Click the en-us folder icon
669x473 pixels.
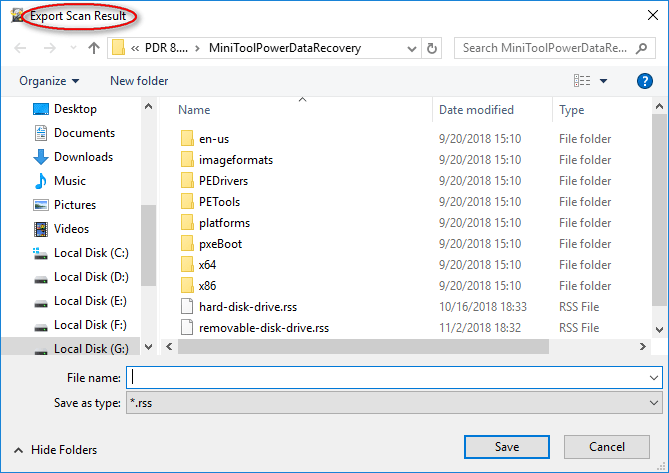point(187,139)
